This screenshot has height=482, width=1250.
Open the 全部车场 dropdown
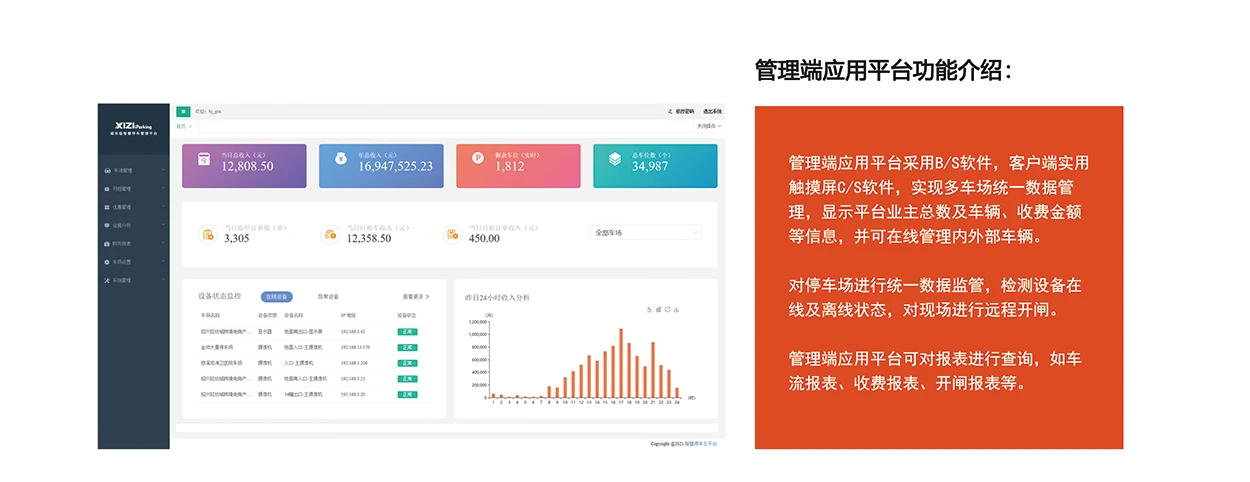[647, 232]
